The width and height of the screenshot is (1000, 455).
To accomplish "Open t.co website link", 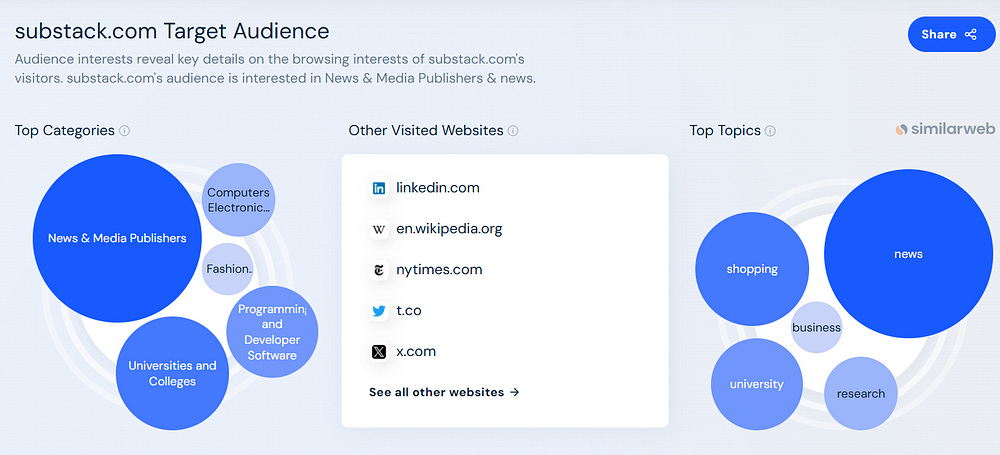I will coord(409,310).
